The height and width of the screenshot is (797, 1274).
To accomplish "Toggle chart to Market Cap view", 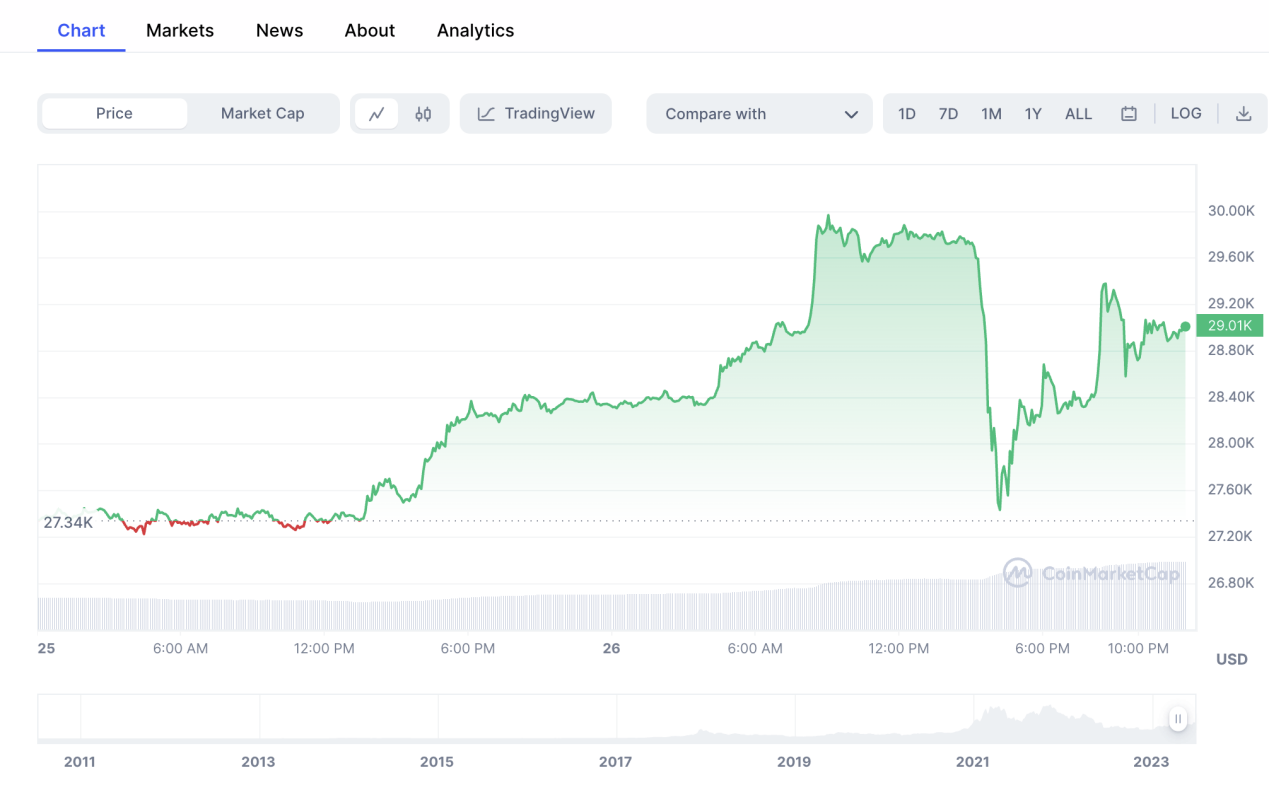I will (262, 114).
